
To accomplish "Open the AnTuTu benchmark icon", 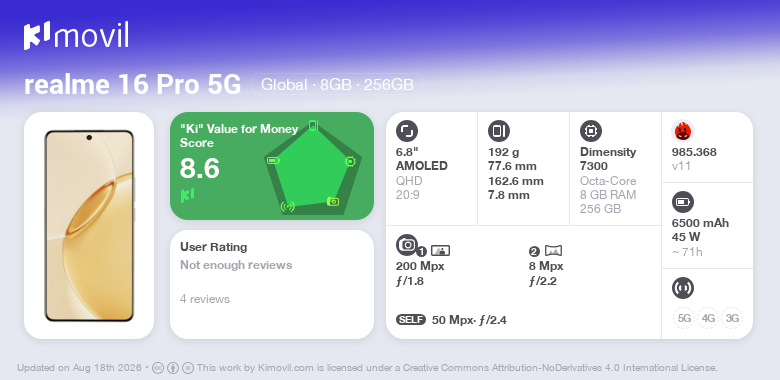I will (x=682, y=131).
